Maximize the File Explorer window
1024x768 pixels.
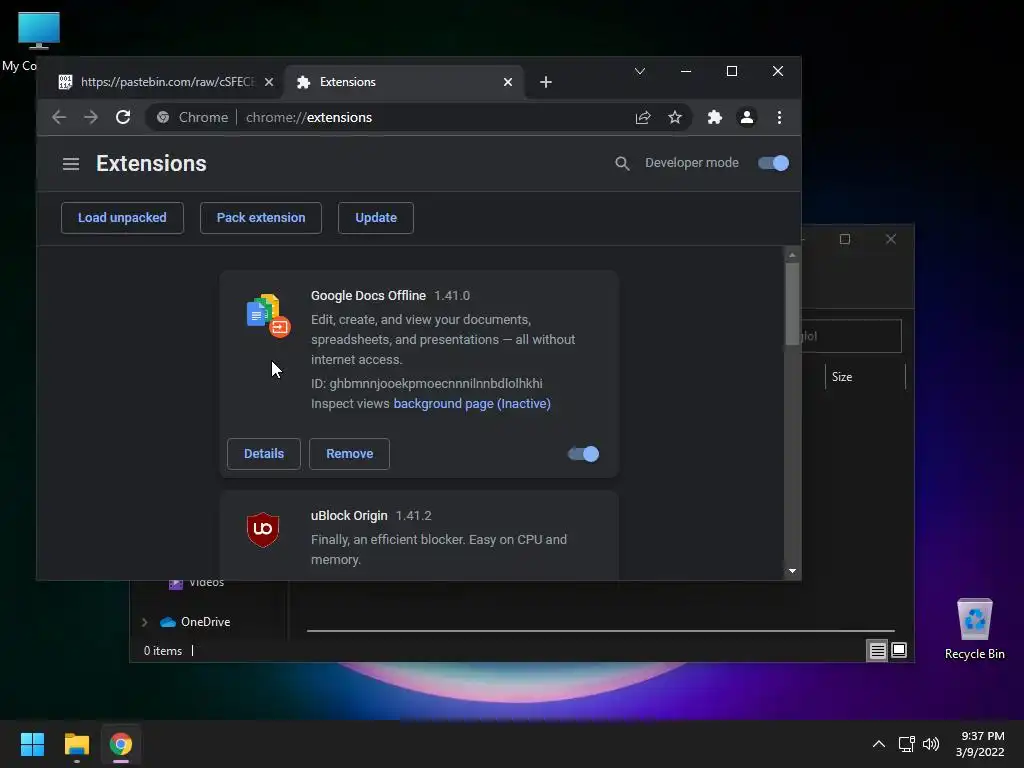(x=845, y=239)
